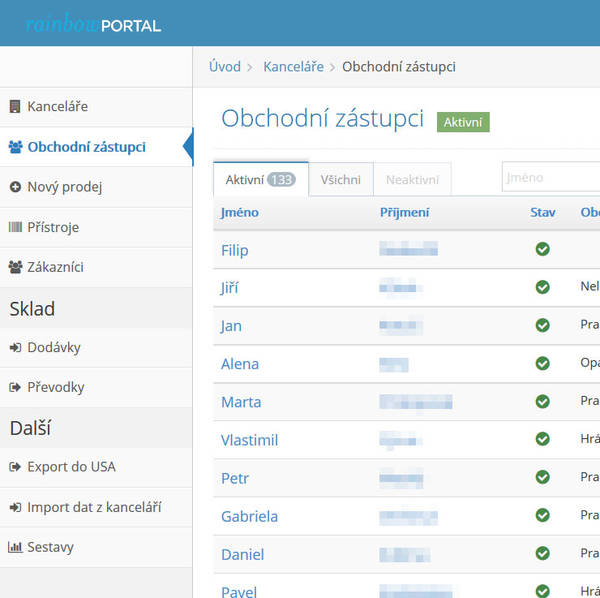
Task: Click the Převodky share icon
Action: [15, 388]
